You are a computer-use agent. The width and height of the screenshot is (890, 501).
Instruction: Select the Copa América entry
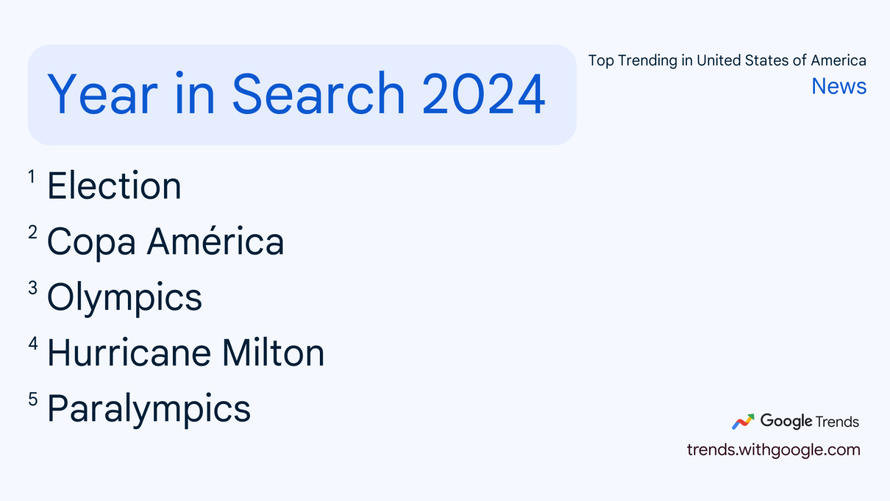(165, 242)
